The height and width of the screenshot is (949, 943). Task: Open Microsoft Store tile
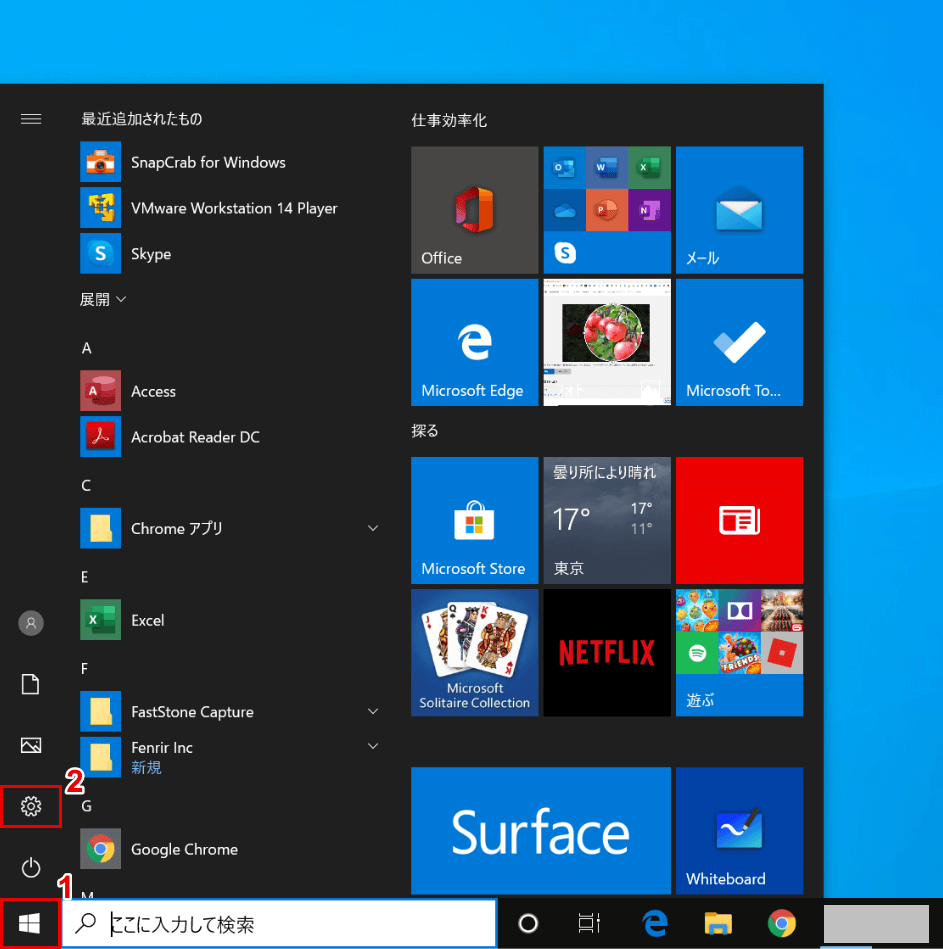475,520
